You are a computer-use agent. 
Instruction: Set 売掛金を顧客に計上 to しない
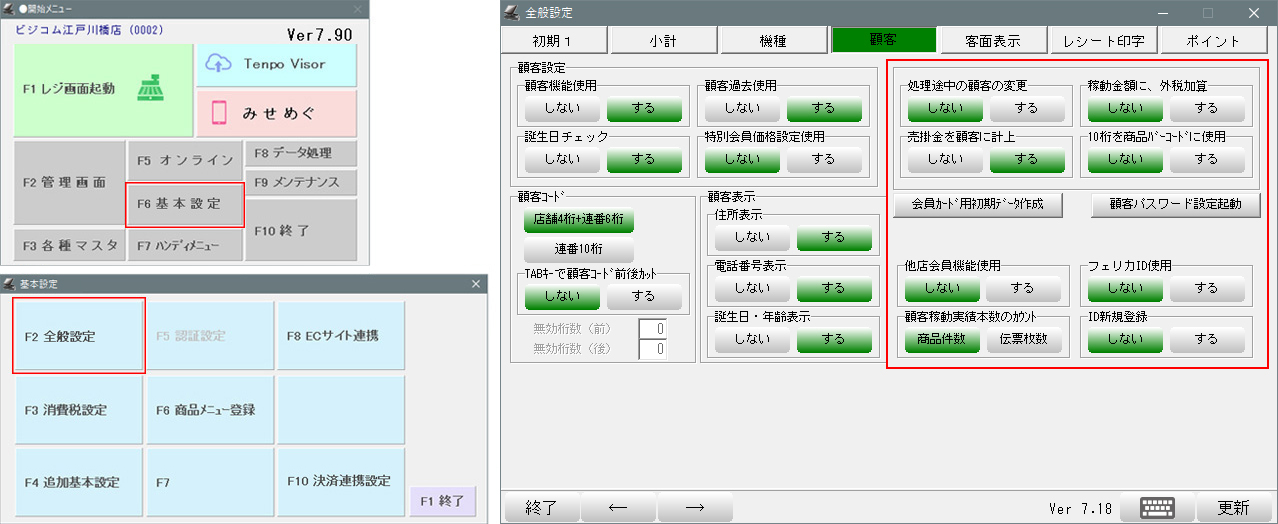pos(944,158)
